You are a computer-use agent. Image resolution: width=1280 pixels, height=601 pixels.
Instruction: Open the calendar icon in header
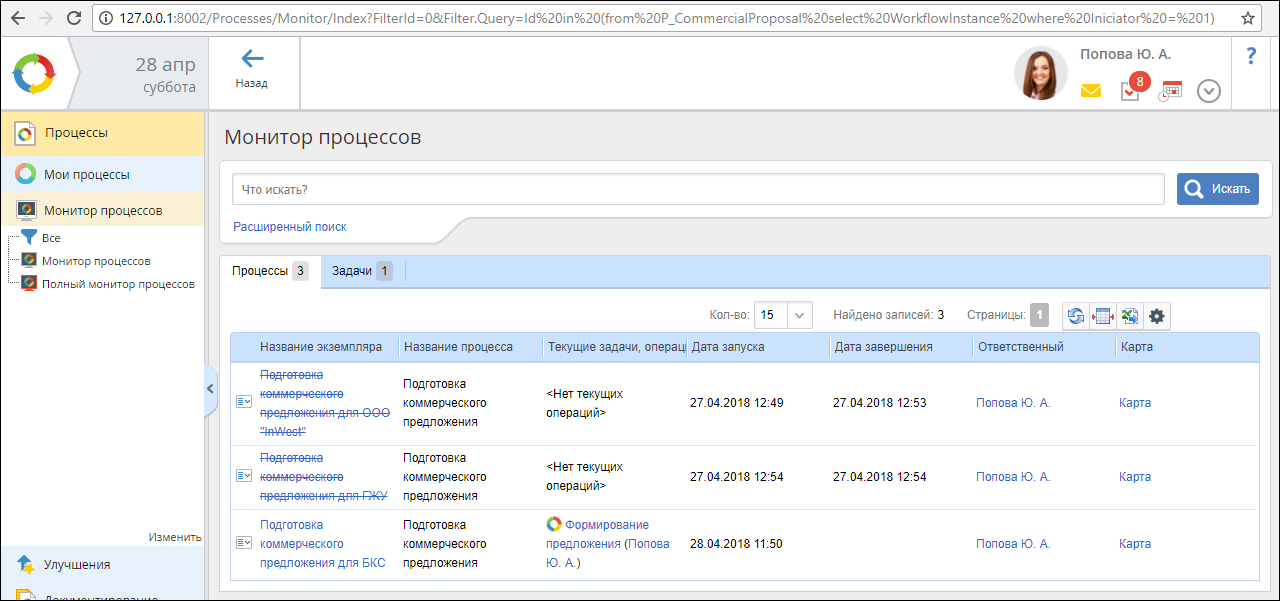(1170, 91)
